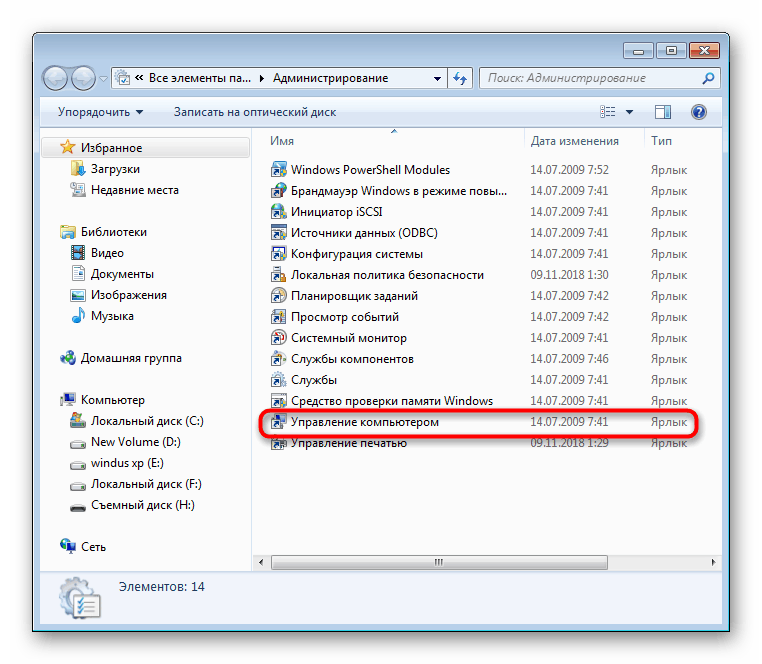762x664 pixels.
Task: Click the Источники данных (ODBC) icon
Action: (278, 233)
